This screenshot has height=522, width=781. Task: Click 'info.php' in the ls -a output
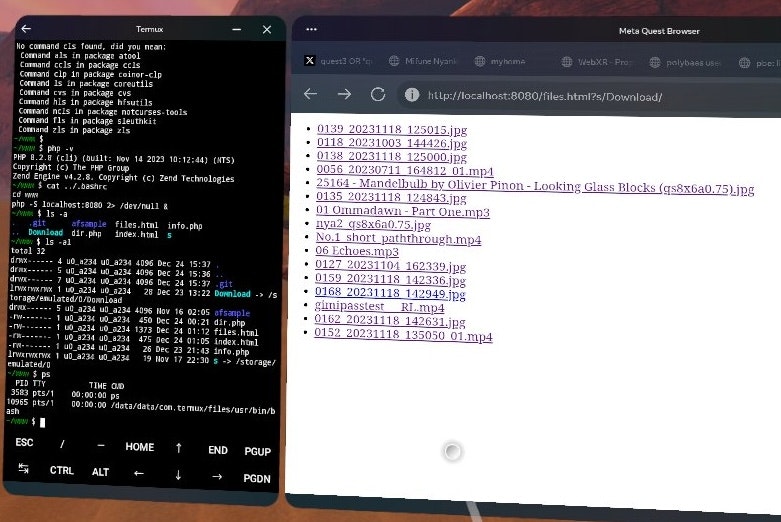tap(185, 226)
